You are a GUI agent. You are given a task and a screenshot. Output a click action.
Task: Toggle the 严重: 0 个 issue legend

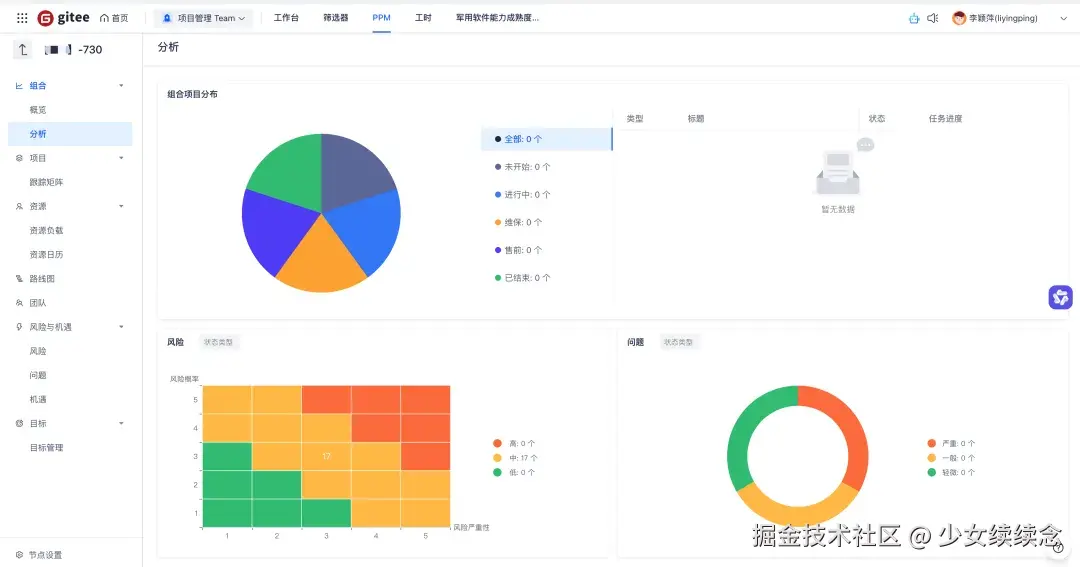coord(951,443)
